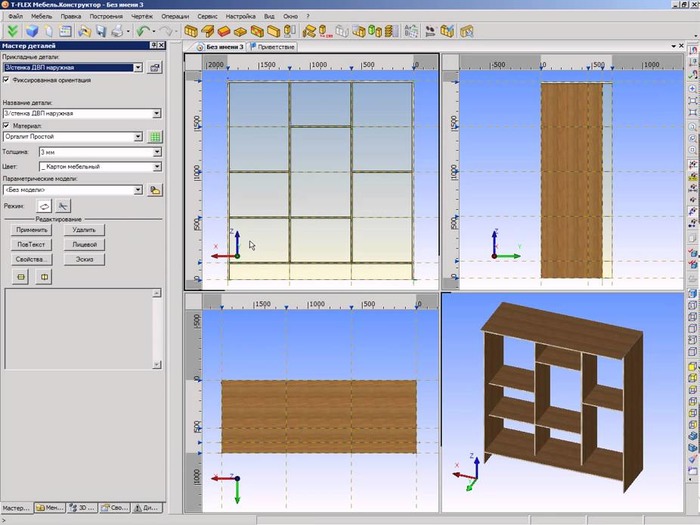Click the Лицевой button
Viewport: 700px width, 525px height.
point(84,245)
